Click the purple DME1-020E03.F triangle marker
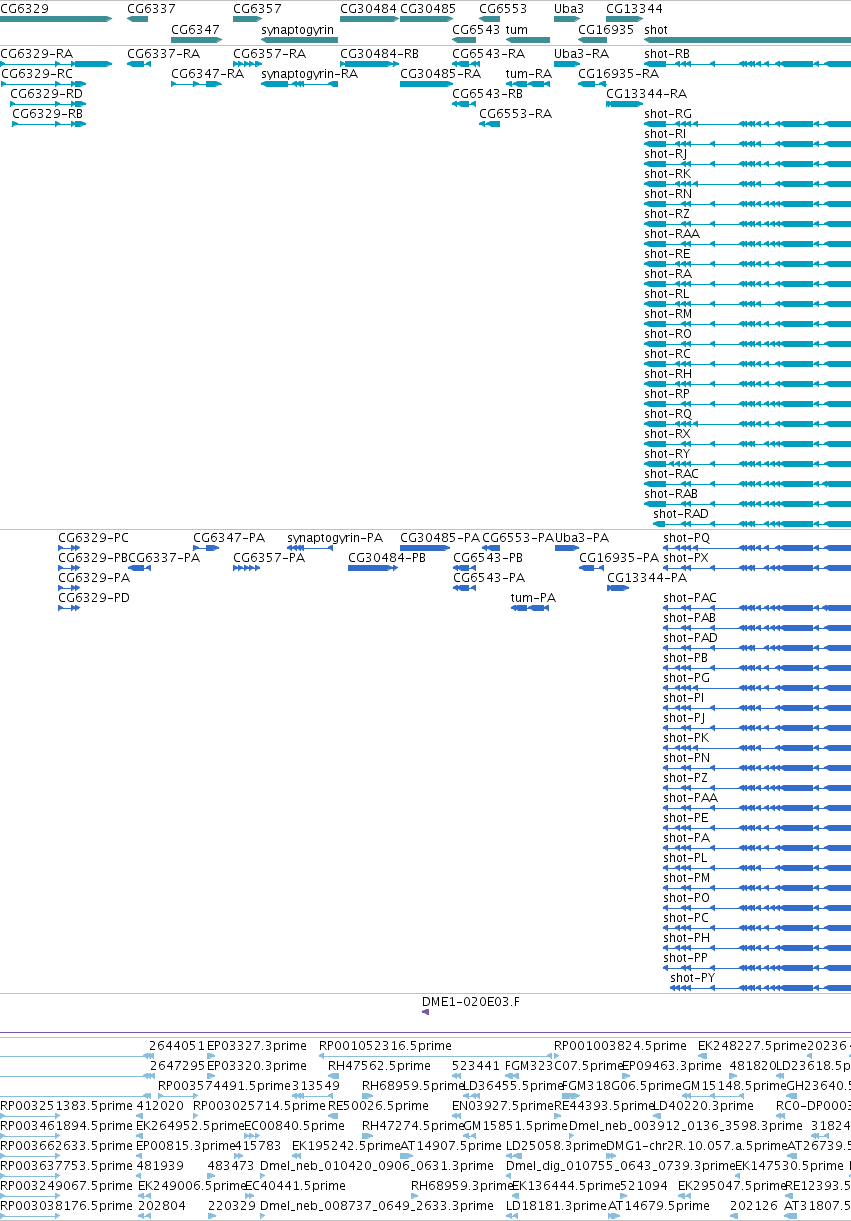 [425, 1012]
